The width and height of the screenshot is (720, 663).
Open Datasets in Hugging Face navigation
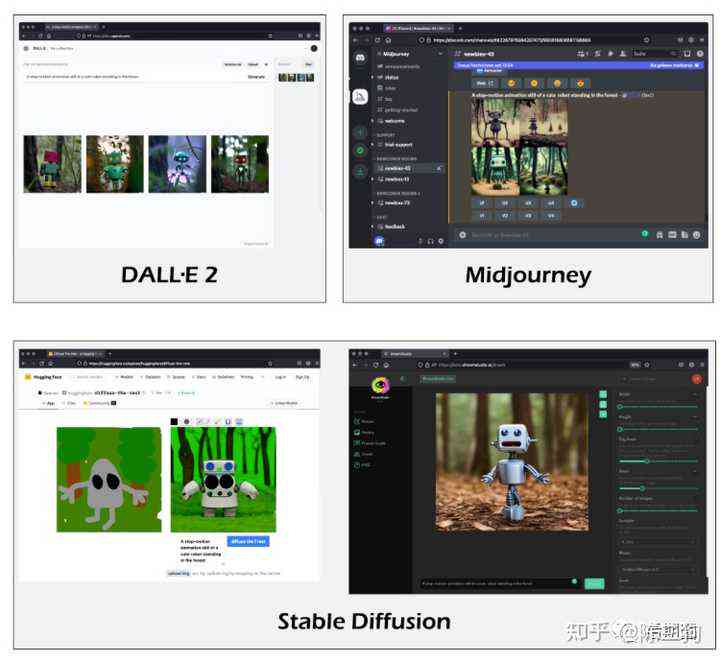tap(151, 377)
